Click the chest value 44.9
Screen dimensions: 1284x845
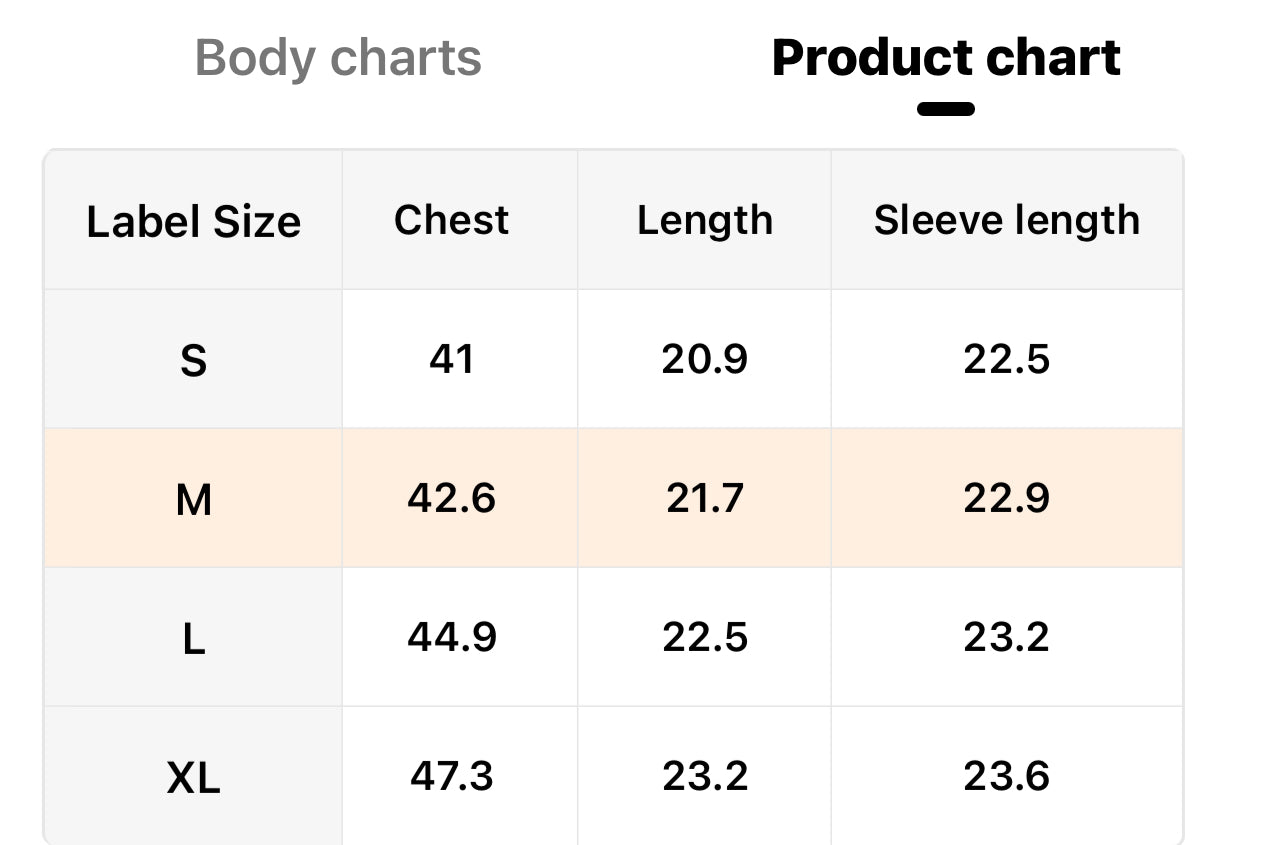[x=451, y=636]
